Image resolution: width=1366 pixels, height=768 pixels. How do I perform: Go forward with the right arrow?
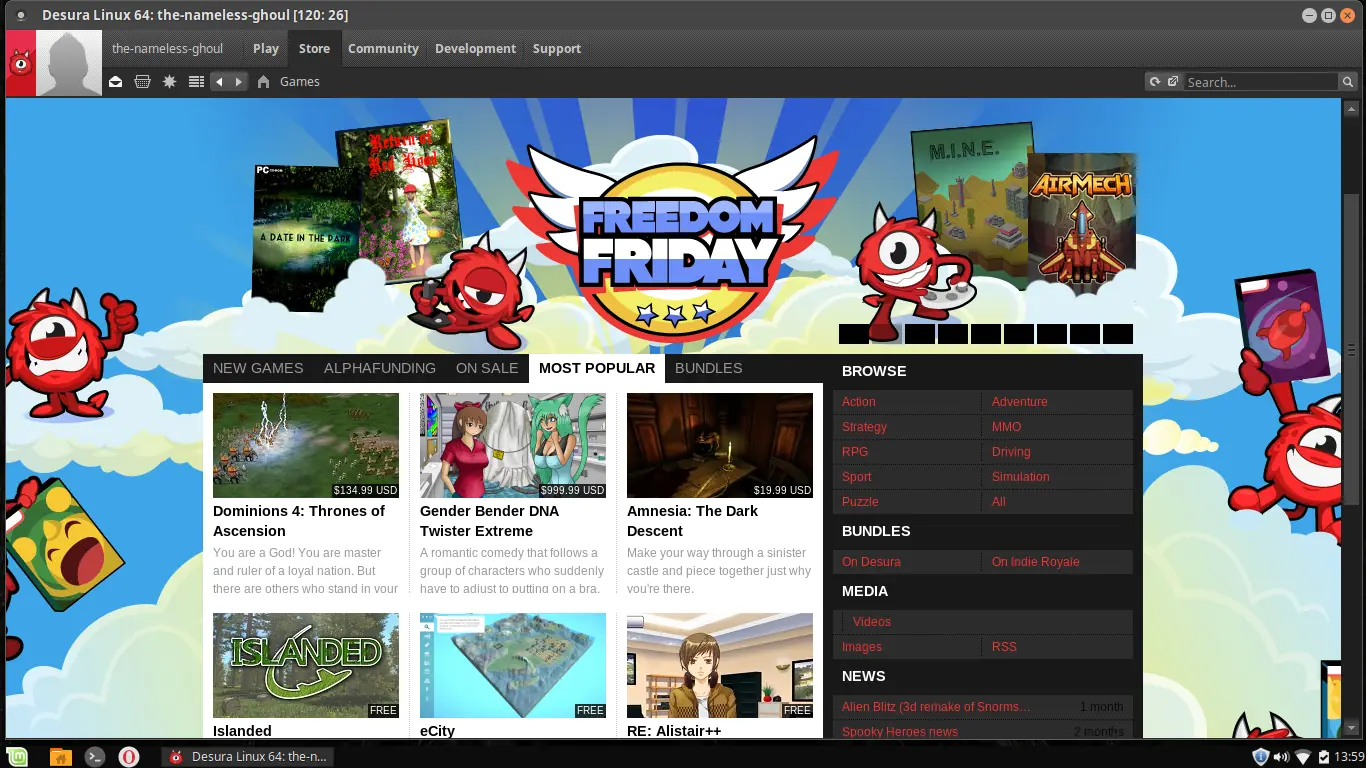coord(238,82)
